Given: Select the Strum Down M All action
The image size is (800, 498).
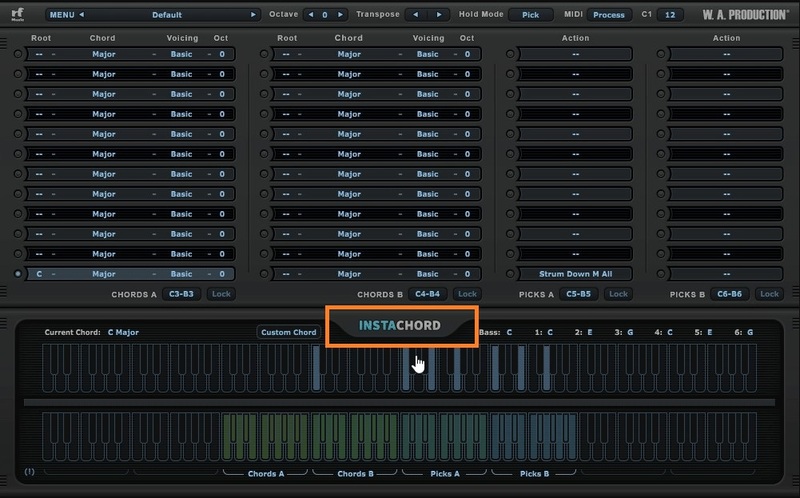Looking at the screenshot, I should point(575,274).
